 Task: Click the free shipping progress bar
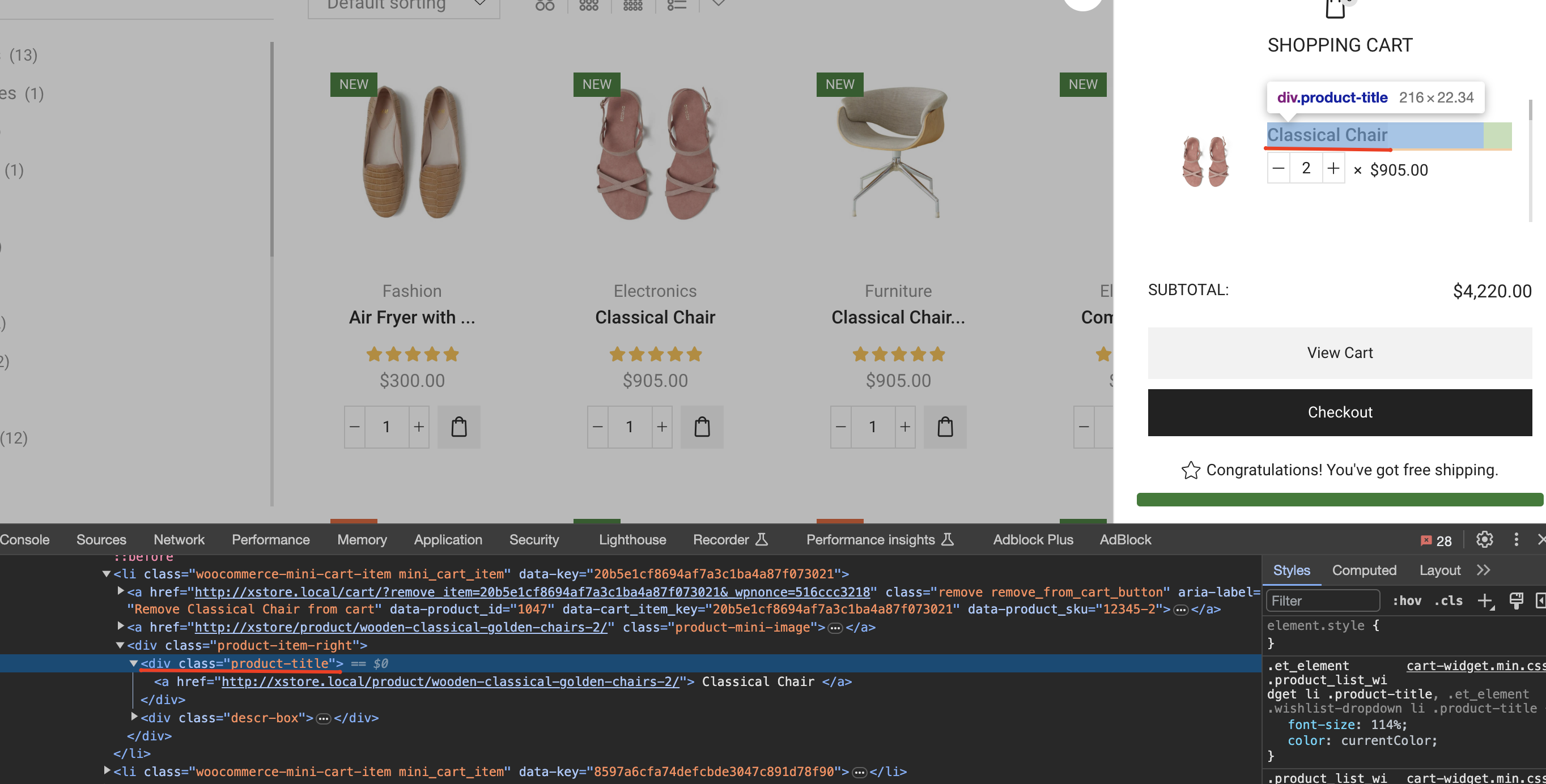(x=1340, y=499)
